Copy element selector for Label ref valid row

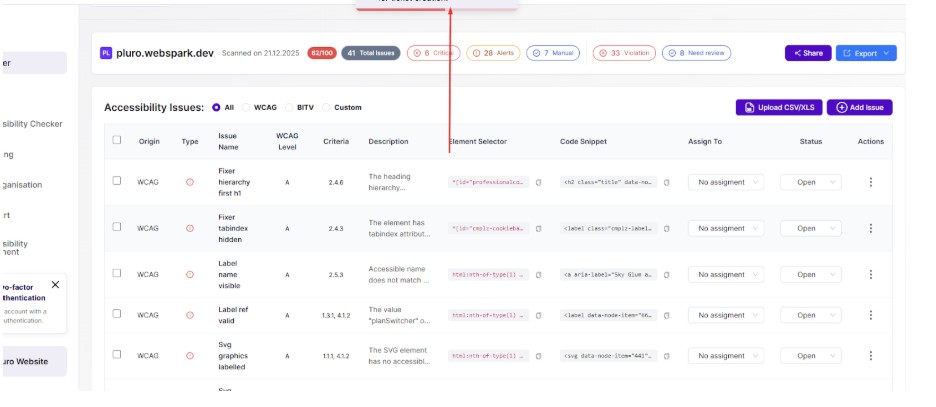[538, 315]
